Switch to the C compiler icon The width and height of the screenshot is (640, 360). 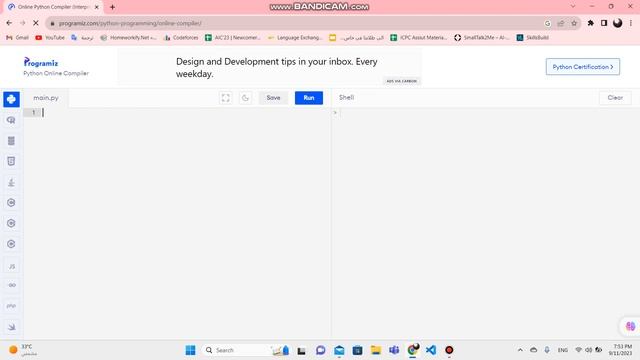coord(11,202)
